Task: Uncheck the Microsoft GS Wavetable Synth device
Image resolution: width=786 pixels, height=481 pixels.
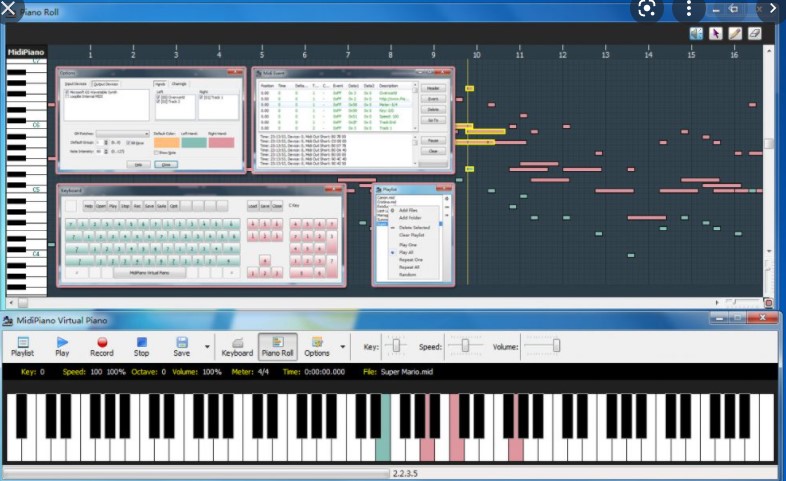Action: click(67, 92)
